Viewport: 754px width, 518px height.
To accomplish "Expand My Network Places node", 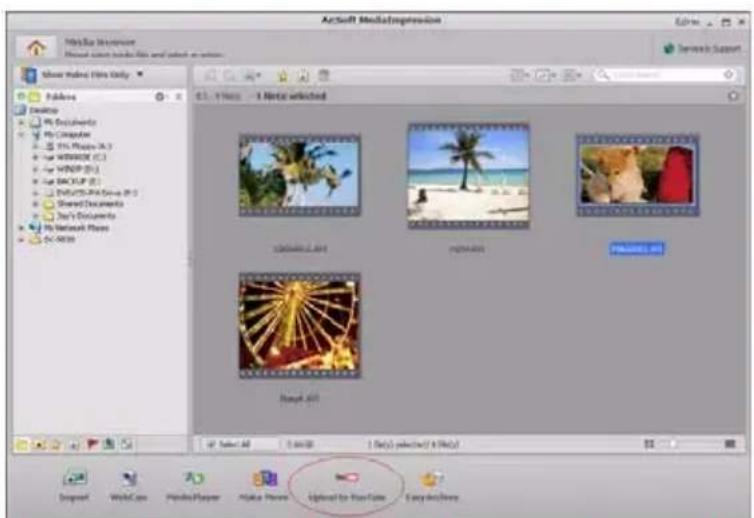I will (21, 227).
